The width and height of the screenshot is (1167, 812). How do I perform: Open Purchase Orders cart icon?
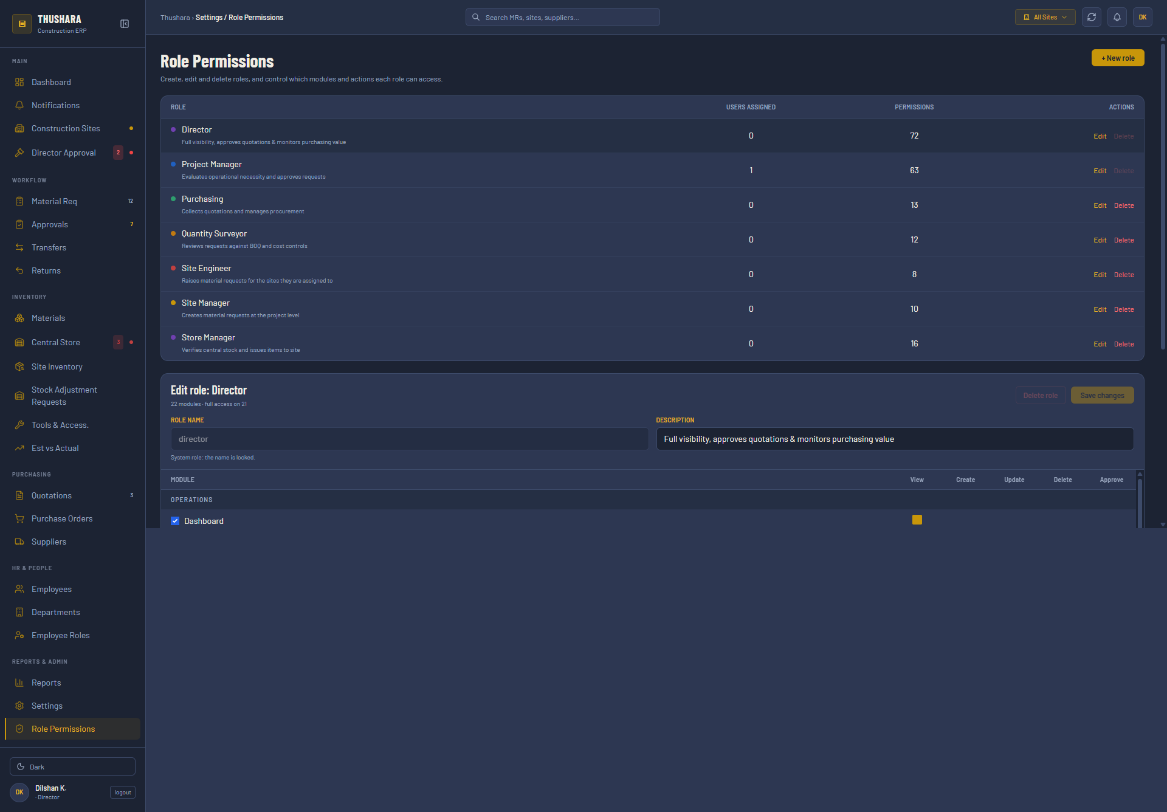(19, 519)
